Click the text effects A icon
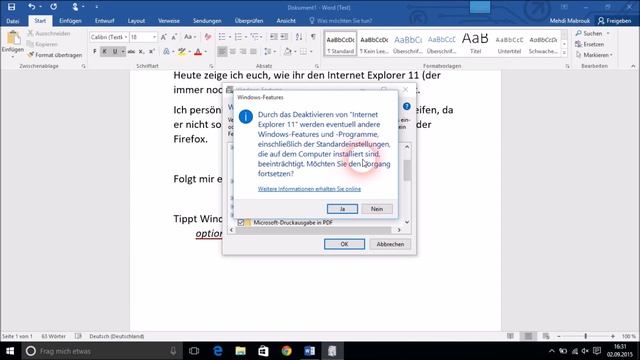 (166, 51)
